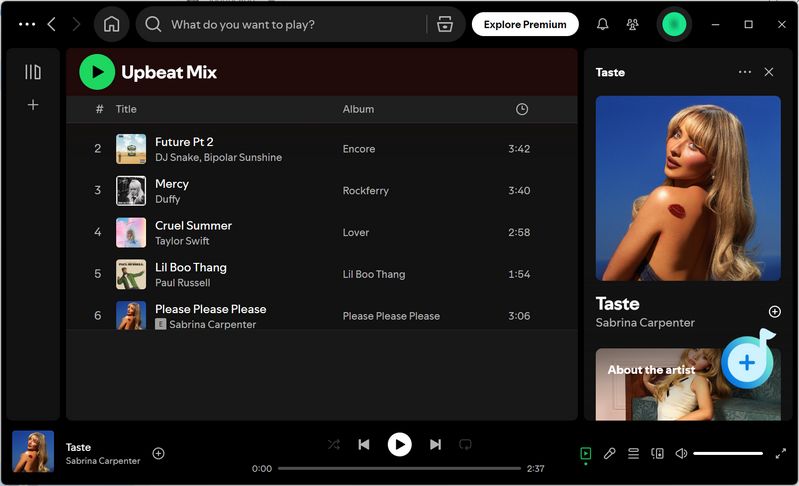Open Friend Activity icon

point(632,24)
